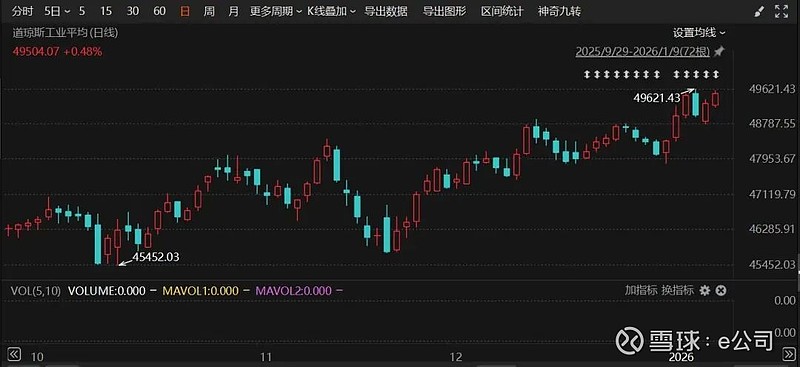Click the MAVOL1:0.000 legend value
Image resolution: width=800 pixels, height=367 pixels.
click(x=201, y=291)
